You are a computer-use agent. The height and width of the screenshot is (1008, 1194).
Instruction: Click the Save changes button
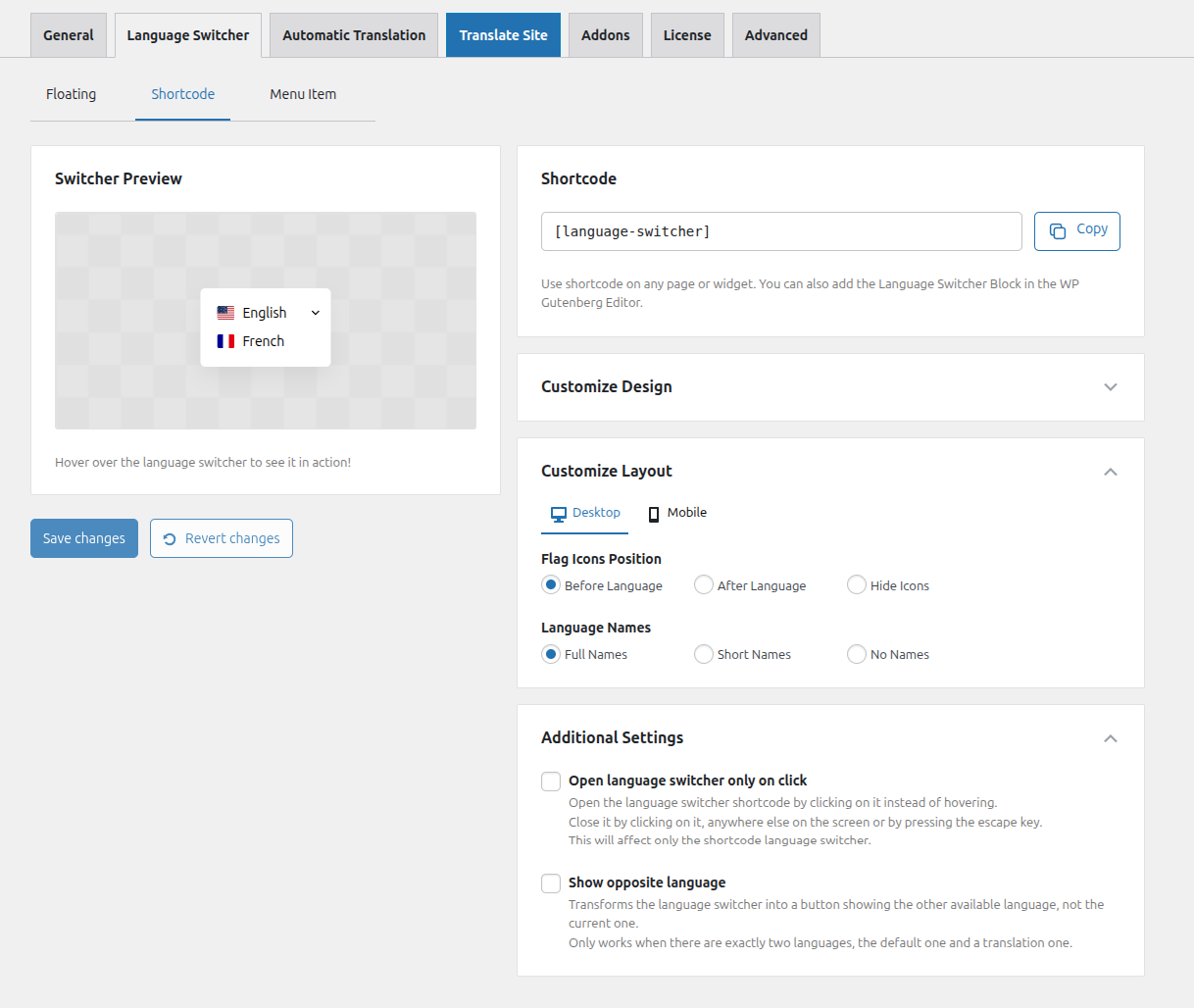[x=83, y=537]
